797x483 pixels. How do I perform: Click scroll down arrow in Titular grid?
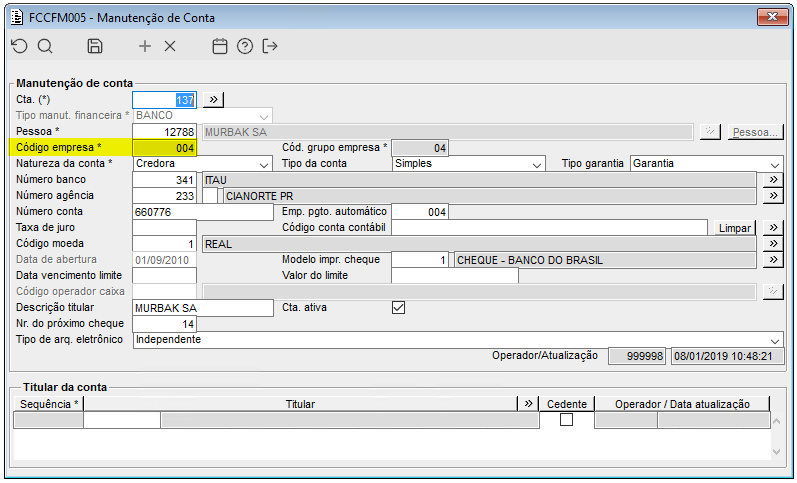776,451
